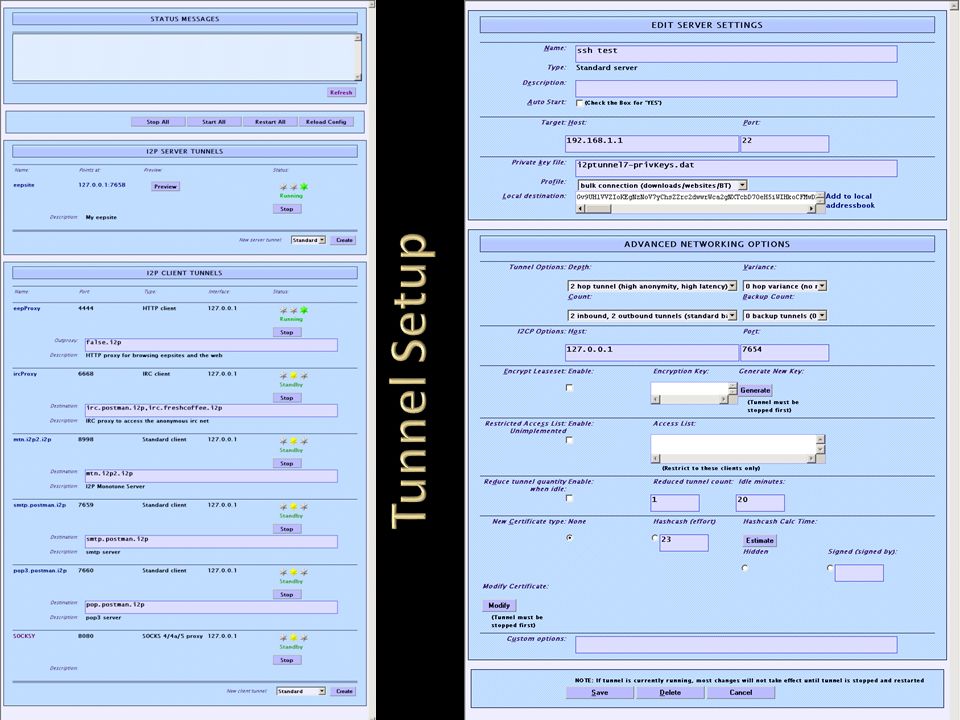Enable the Encrypt Leaseset checkbox
Viewport: 960px width, 720px height.
569,388
